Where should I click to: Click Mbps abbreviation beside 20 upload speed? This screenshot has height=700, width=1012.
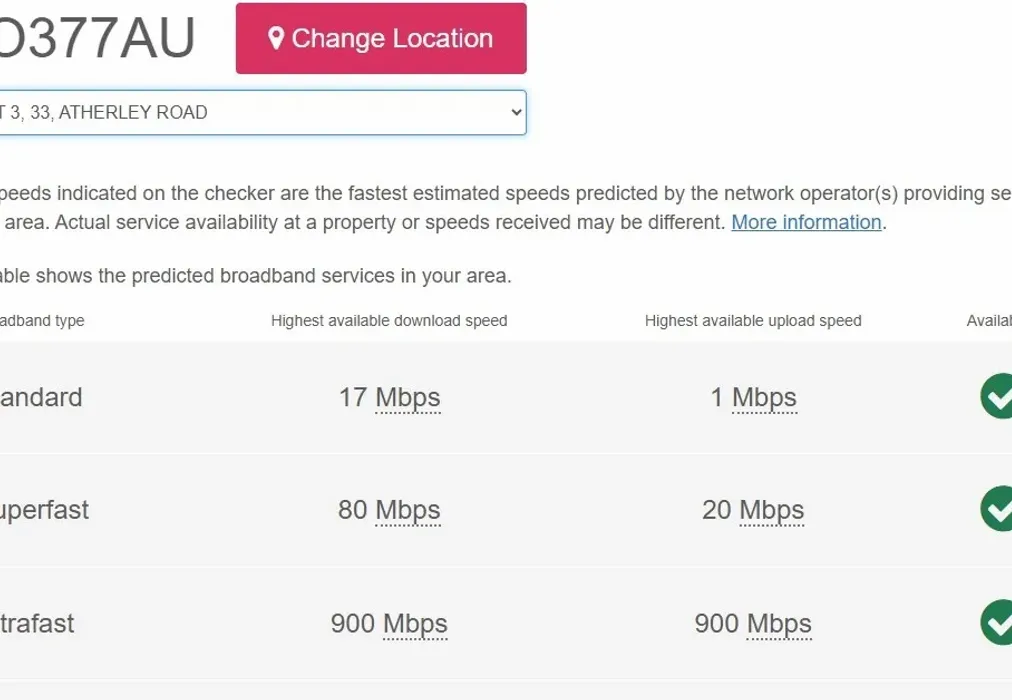(771, 511)
